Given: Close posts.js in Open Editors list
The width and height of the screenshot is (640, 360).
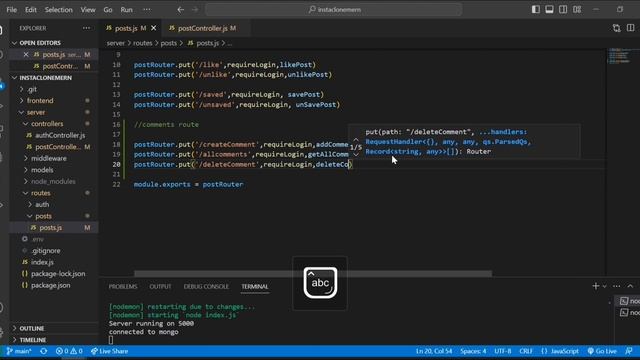Looking at the screenshot, I should tap(26, 54).
